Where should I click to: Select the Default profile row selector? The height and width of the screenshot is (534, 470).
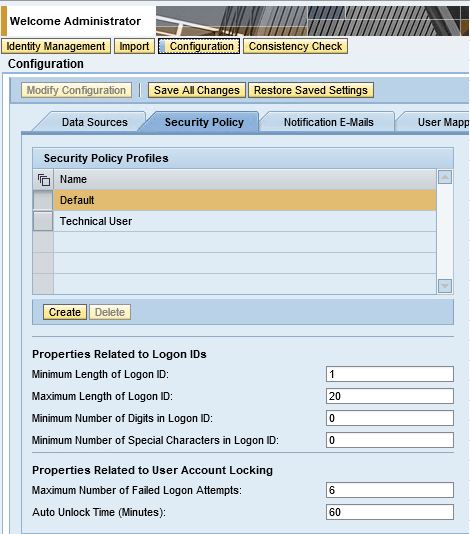tap(43, 200)
